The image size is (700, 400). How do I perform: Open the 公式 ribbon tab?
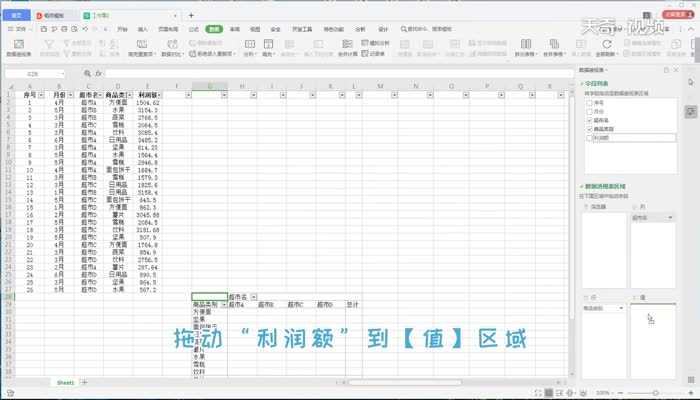[194, 30]
